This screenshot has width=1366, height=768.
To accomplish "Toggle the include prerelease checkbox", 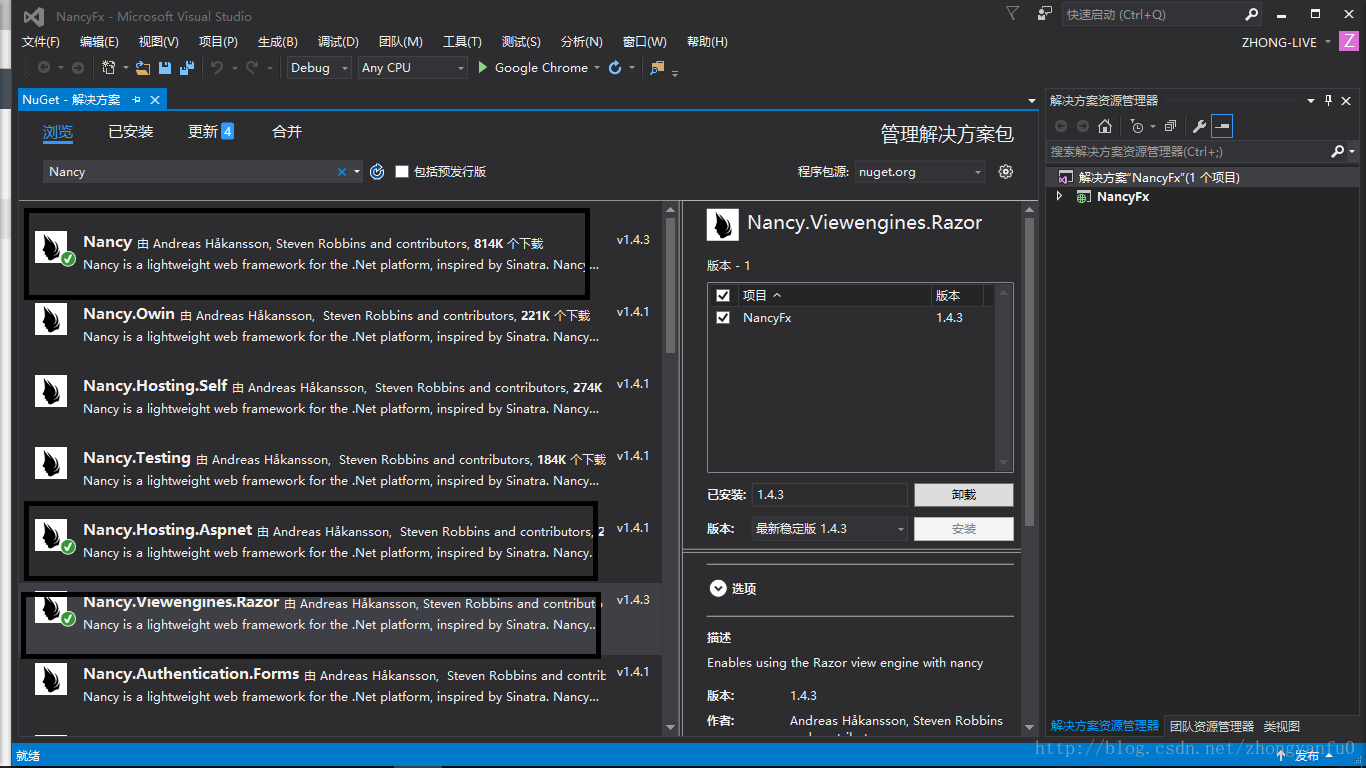I will point(402,172).
